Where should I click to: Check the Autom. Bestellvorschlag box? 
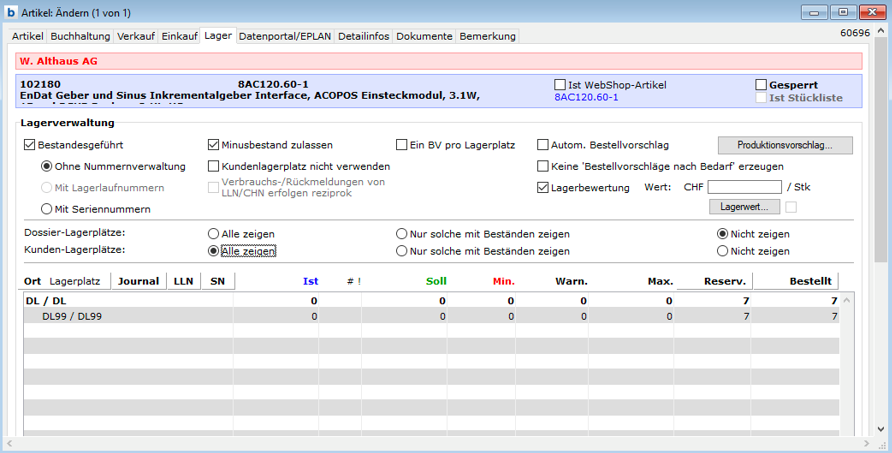point(543,145)
